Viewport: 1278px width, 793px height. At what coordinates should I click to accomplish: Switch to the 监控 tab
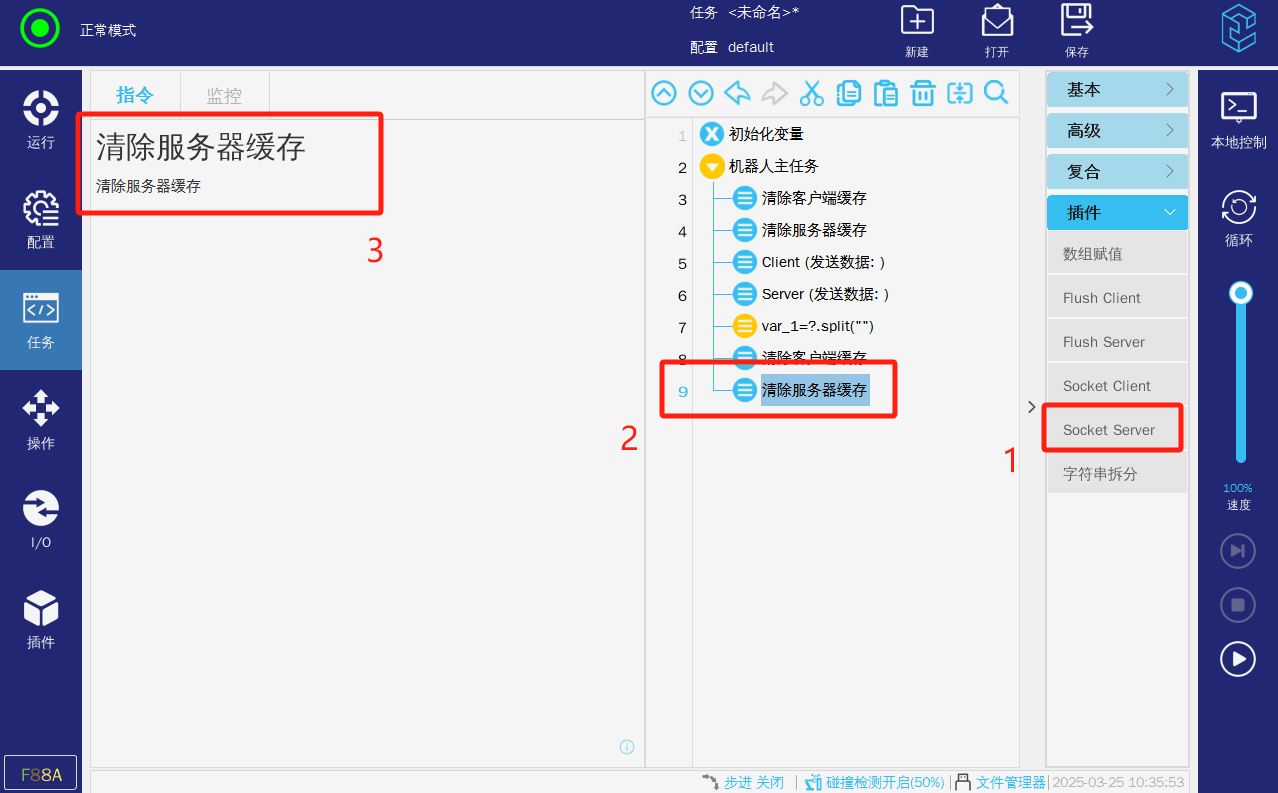(x=224, y=96)
